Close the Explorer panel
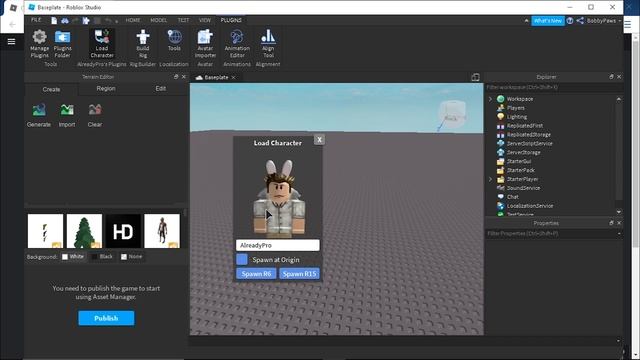 [619, 77]
